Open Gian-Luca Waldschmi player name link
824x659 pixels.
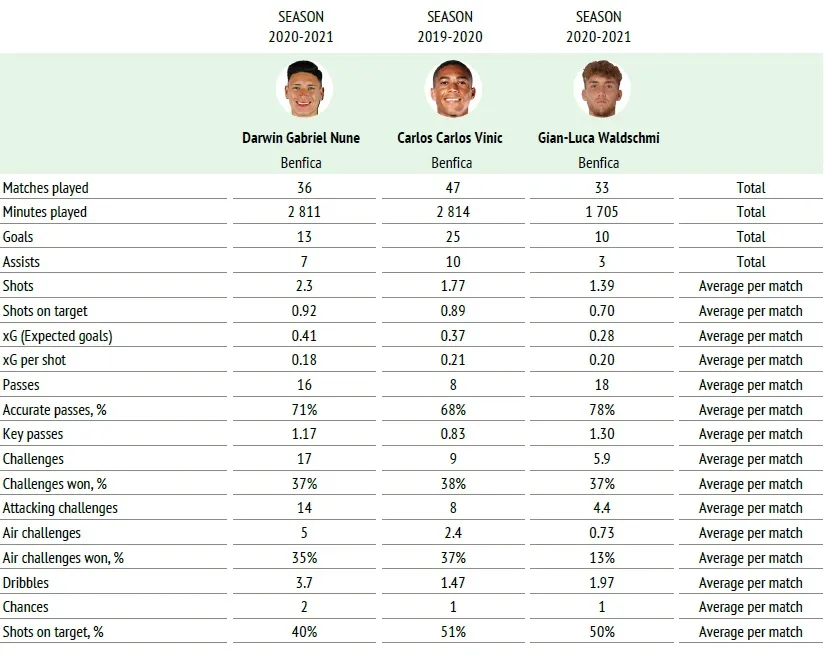[x=599, y=138]
